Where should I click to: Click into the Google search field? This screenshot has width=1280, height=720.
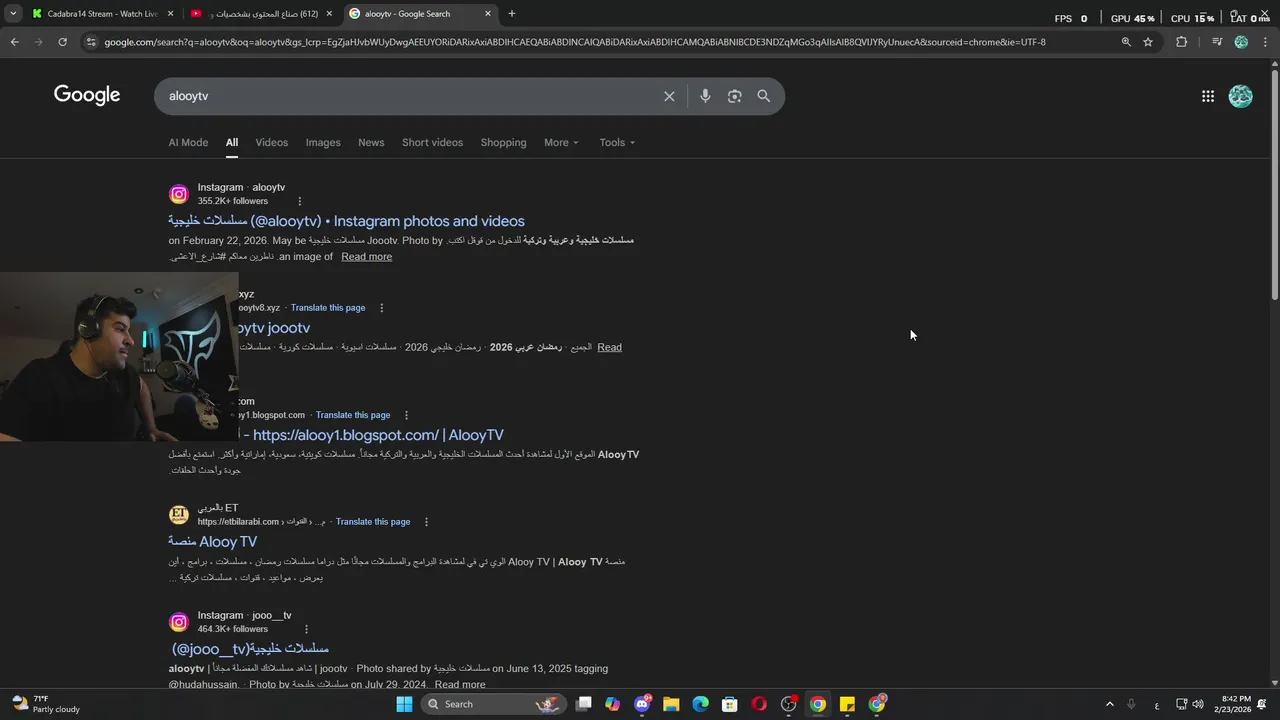(410, 96)
